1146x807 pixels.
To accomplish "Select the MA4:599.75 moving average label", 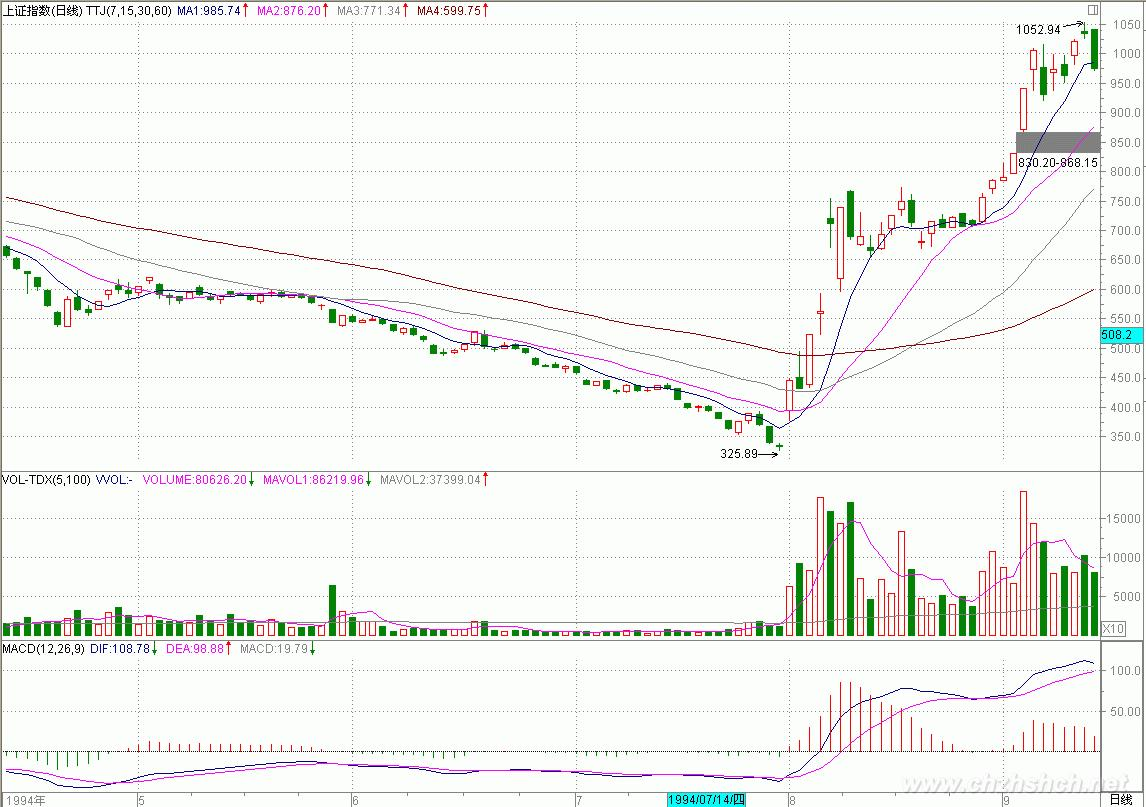I will pos(448,10).
